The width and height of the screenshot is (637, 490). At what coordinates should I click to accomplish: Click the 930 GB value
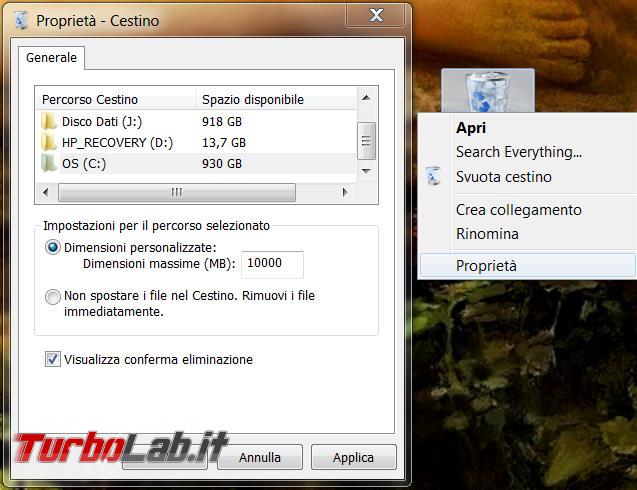tap(222, 163)
